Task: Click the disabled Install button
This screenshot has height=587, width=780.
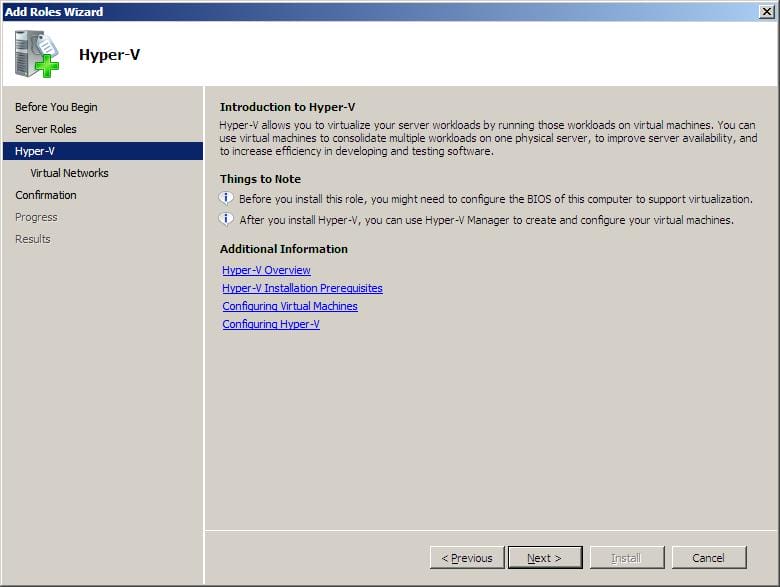Action: point(627,558)
